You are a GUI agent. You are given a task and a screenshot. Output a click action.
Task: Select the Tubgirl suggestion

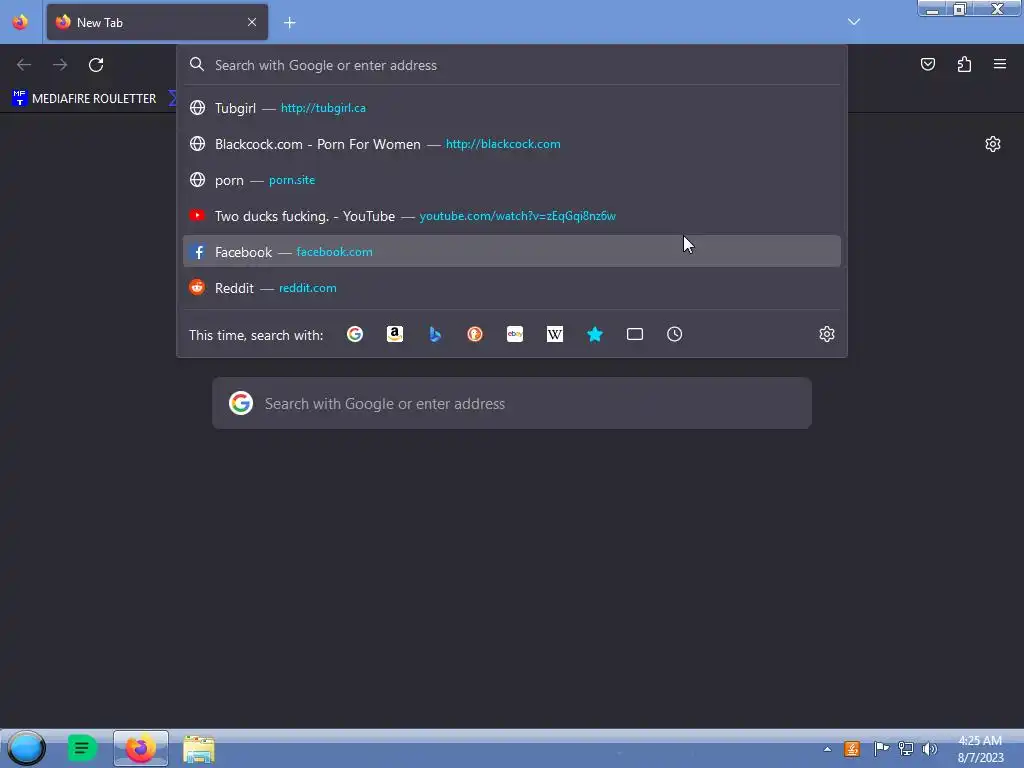pyautogui.click(x=512, y=108)
